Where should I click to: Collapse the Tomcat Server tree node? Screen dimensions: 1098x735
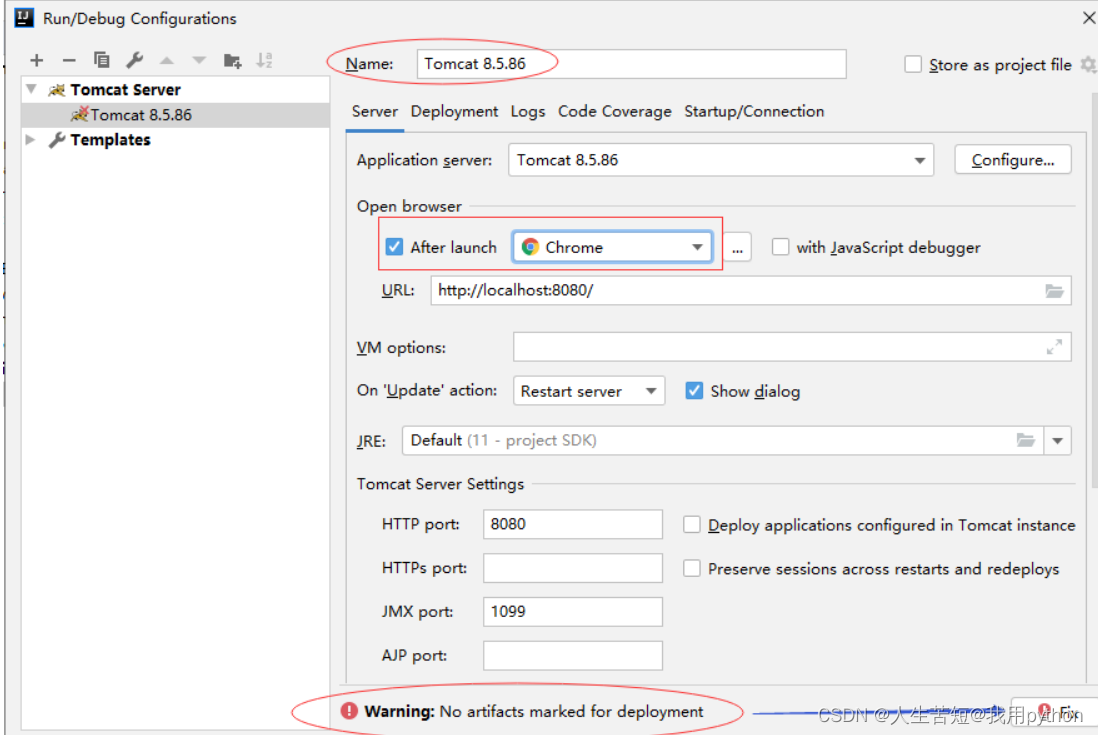(x=32, y=90)
